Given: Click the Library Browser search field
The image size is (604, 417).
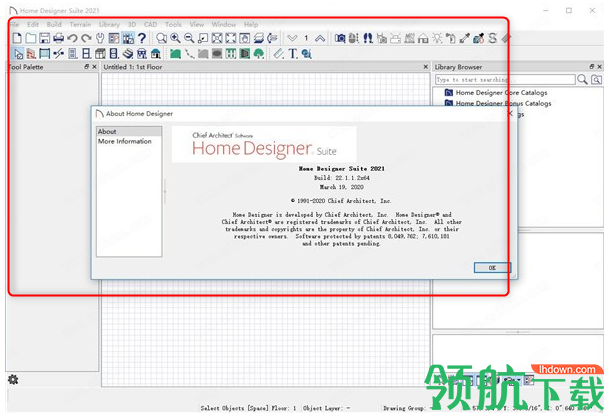Looking at the screenshot, I should tap(505, 80).
